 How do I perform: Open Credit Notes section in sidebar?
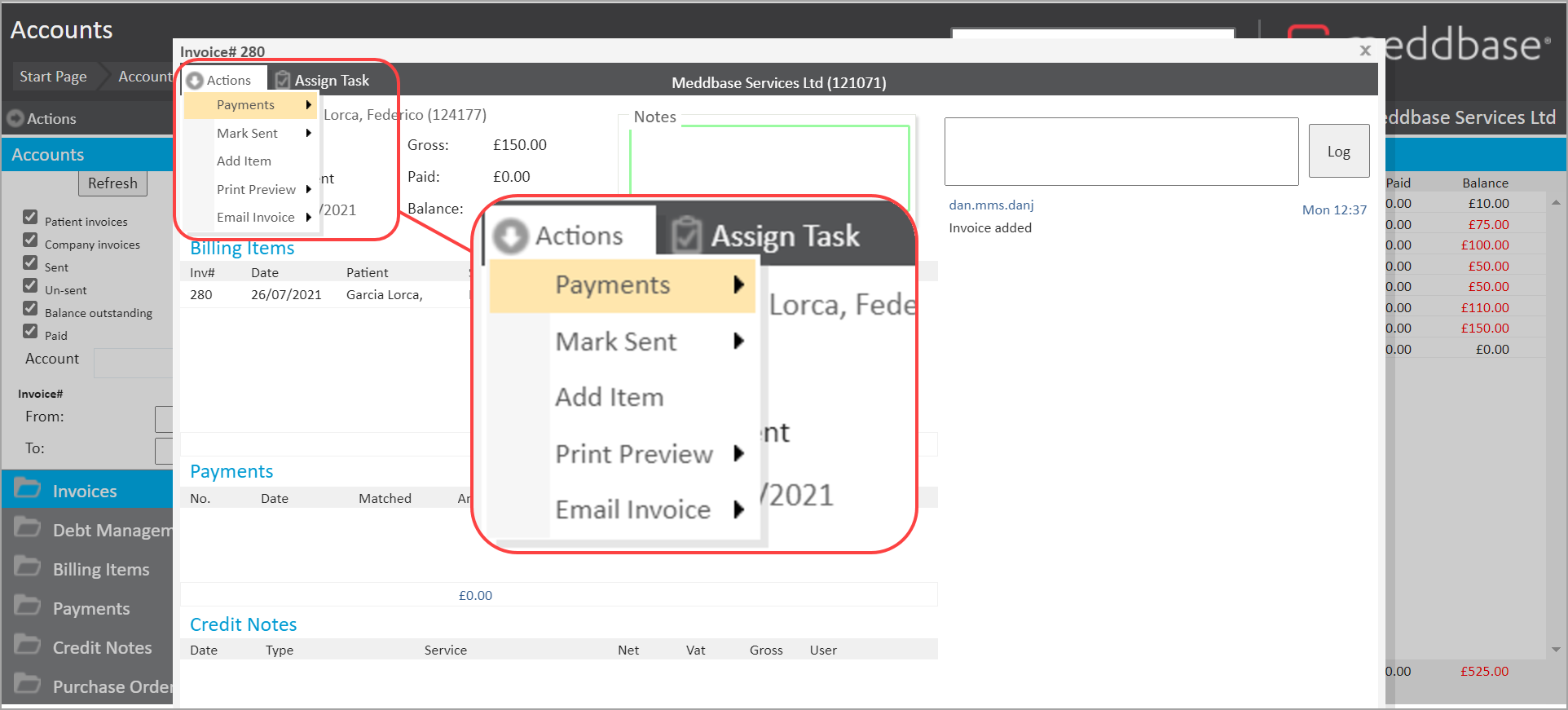point(88,647)
